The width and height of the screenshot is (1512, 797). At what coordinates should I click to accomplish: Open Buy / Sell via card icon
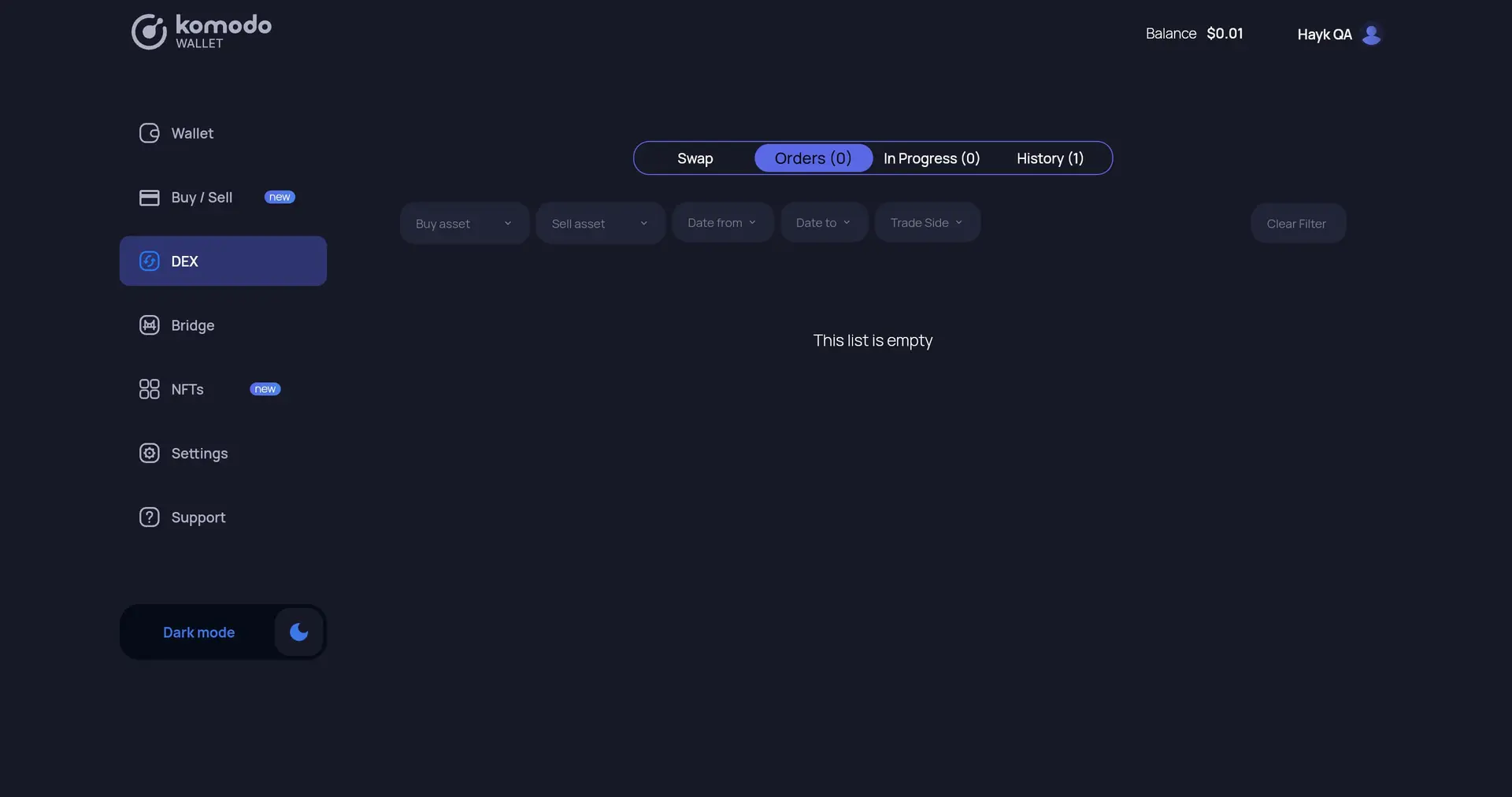(149, 197)
